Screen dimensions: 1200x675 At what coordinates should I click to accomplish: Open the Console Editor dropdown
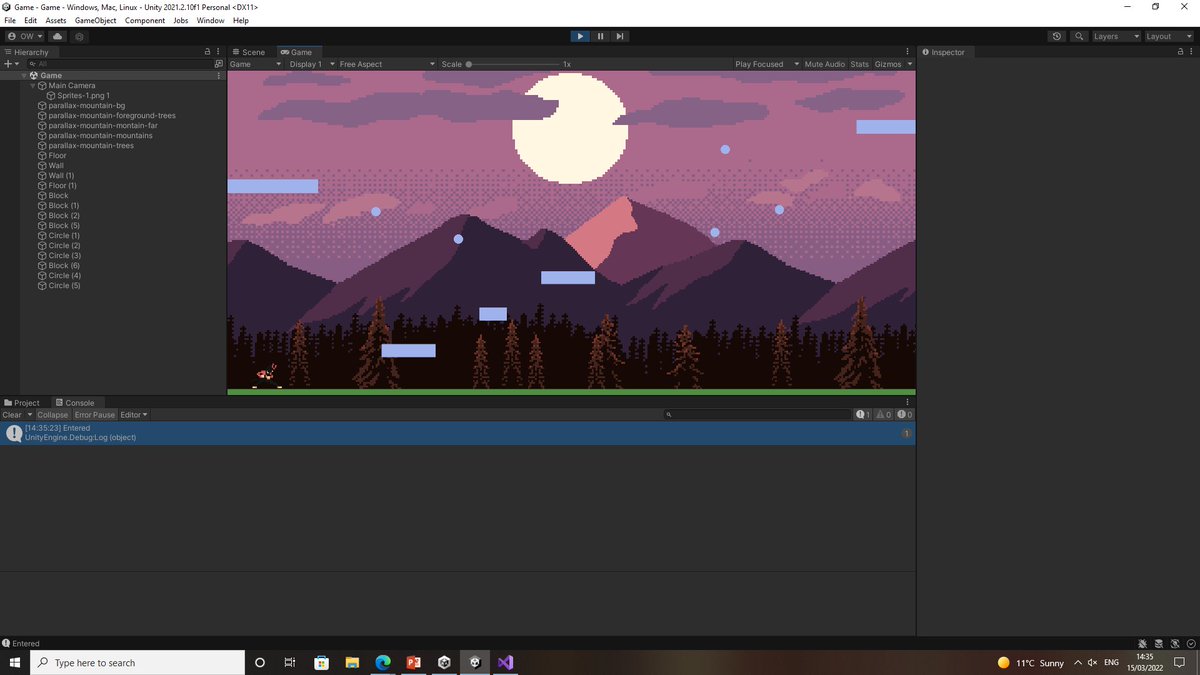tap(134, 415)
